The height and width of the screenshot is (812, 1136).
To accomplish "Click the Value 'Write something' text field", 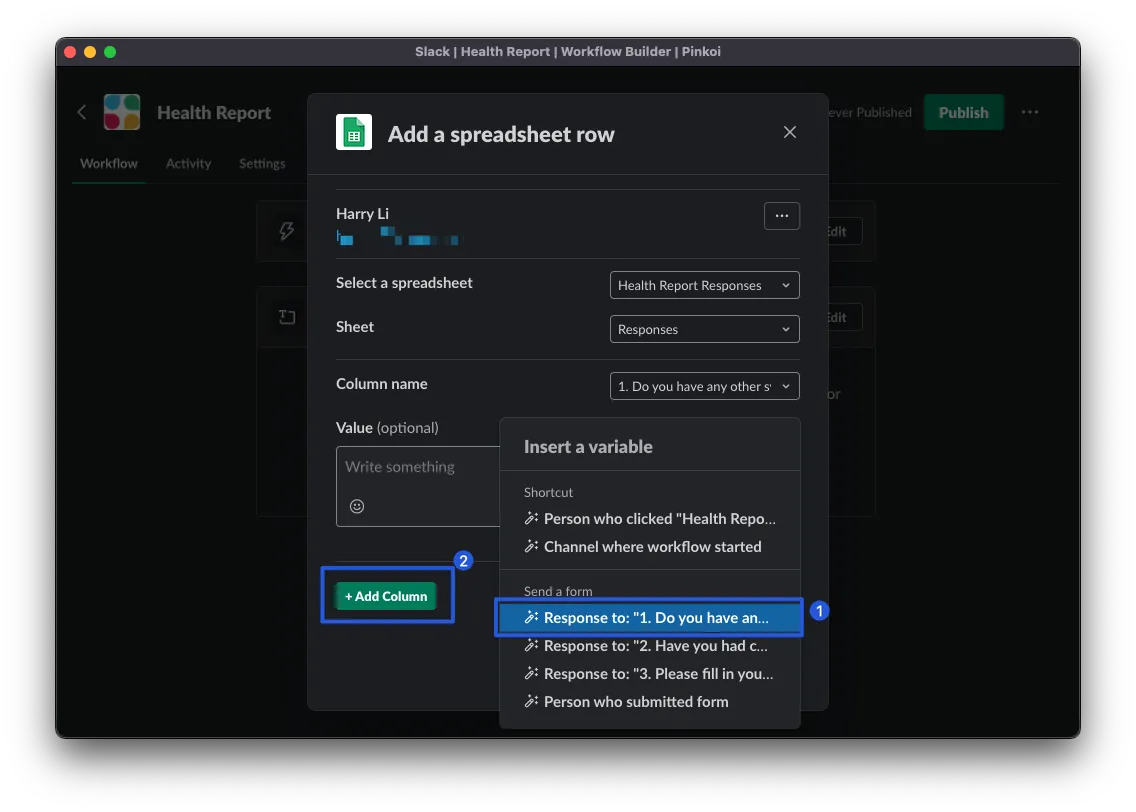I will click(420, 468).
